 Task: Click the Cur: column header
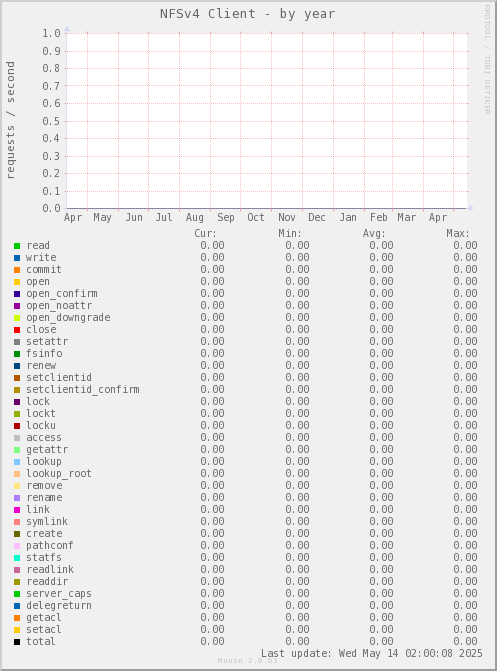click(205, 234)
